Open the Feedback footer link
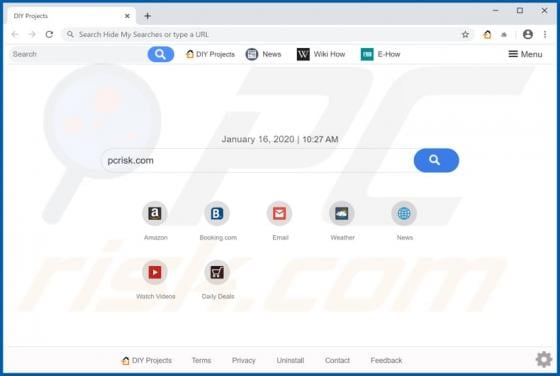This screenshot has height=376, width=560. (x=386, y=360)
